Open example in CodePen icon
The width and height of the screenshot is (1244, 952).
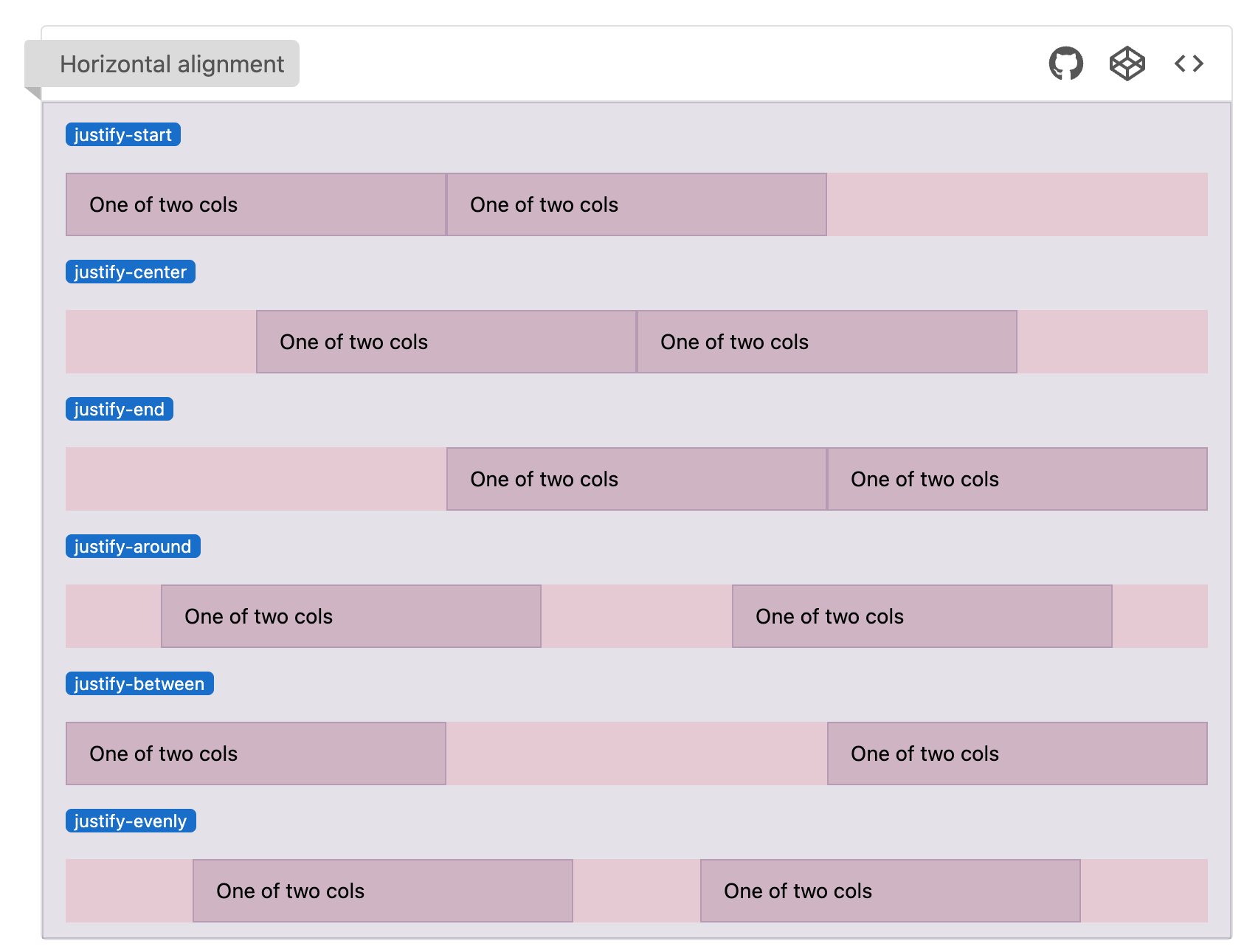[x=1127, y=63]
